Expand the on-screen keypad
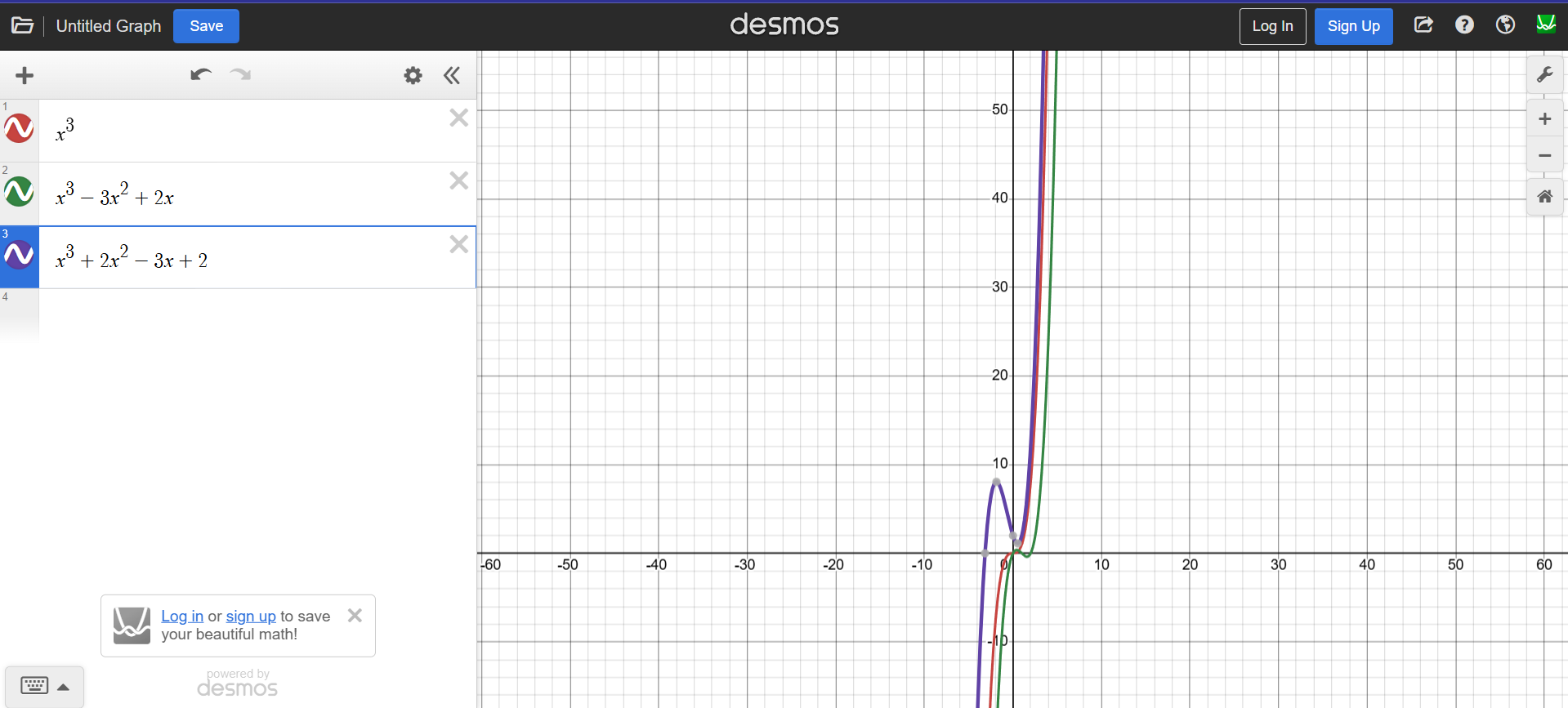This screenshot has width=1568, height=708. [x=45, y=686]
